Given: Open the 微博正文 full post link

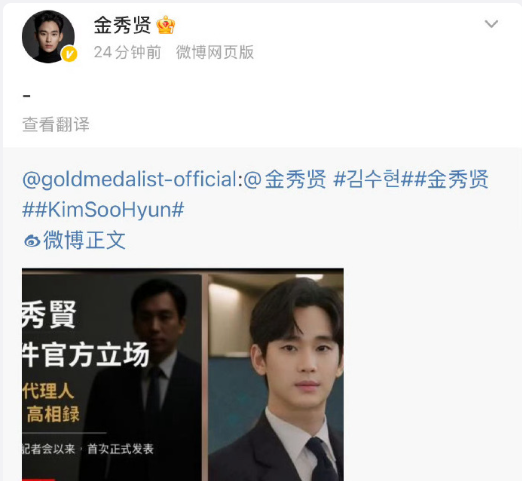Looking at the screenshot, I should pos(84,240).
